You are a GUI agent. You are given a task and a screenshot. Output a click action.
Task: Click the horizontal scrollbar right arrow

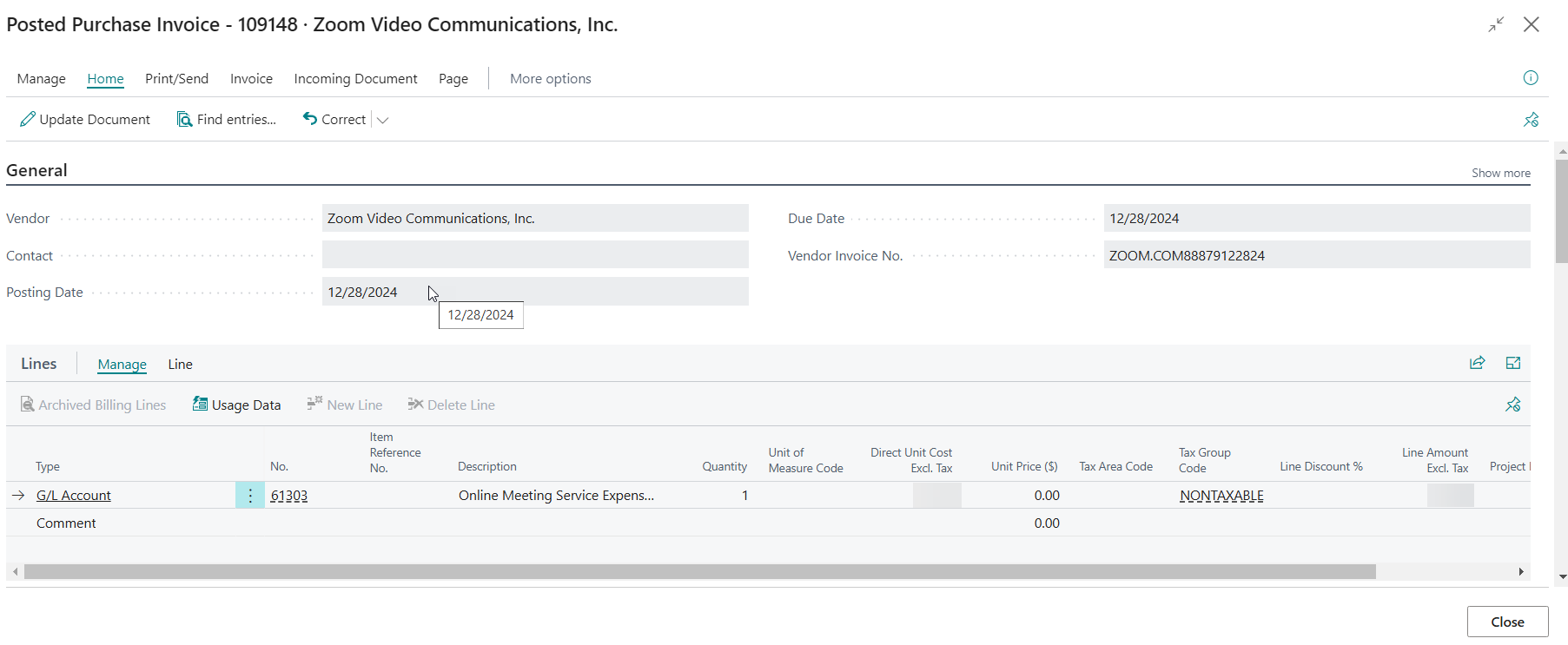click(x=1521, y=571)
